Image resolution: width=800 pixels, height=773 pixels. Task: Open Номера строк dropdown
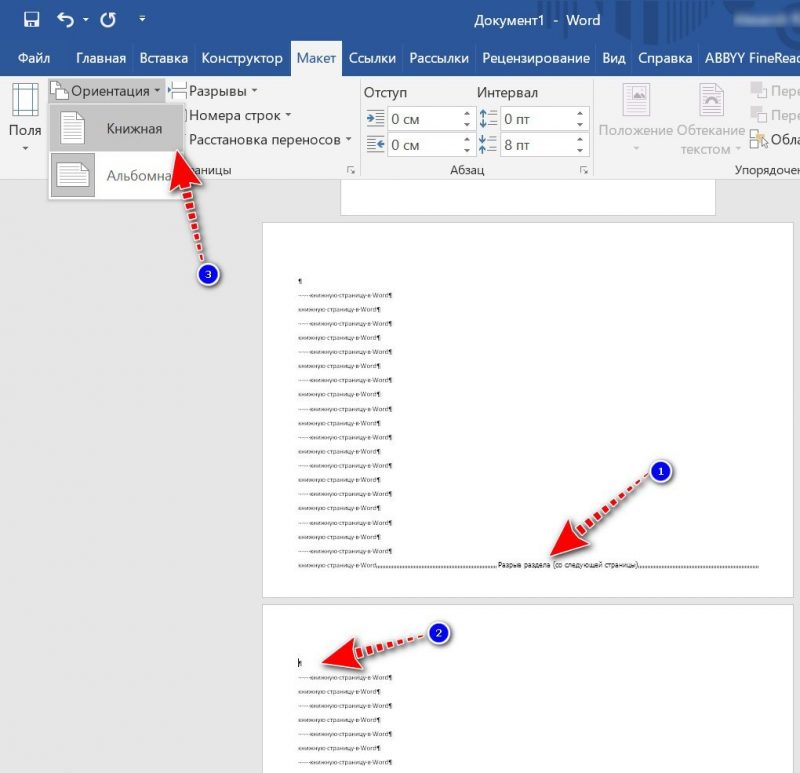click(x=240, y=115)
